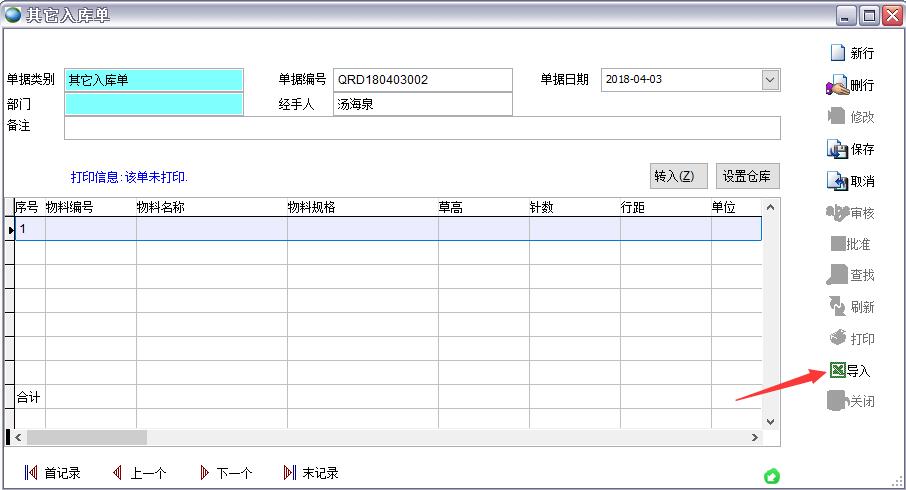Click the 导入 Excel import icon
906x490 pixels.
(x=836, y=370)
